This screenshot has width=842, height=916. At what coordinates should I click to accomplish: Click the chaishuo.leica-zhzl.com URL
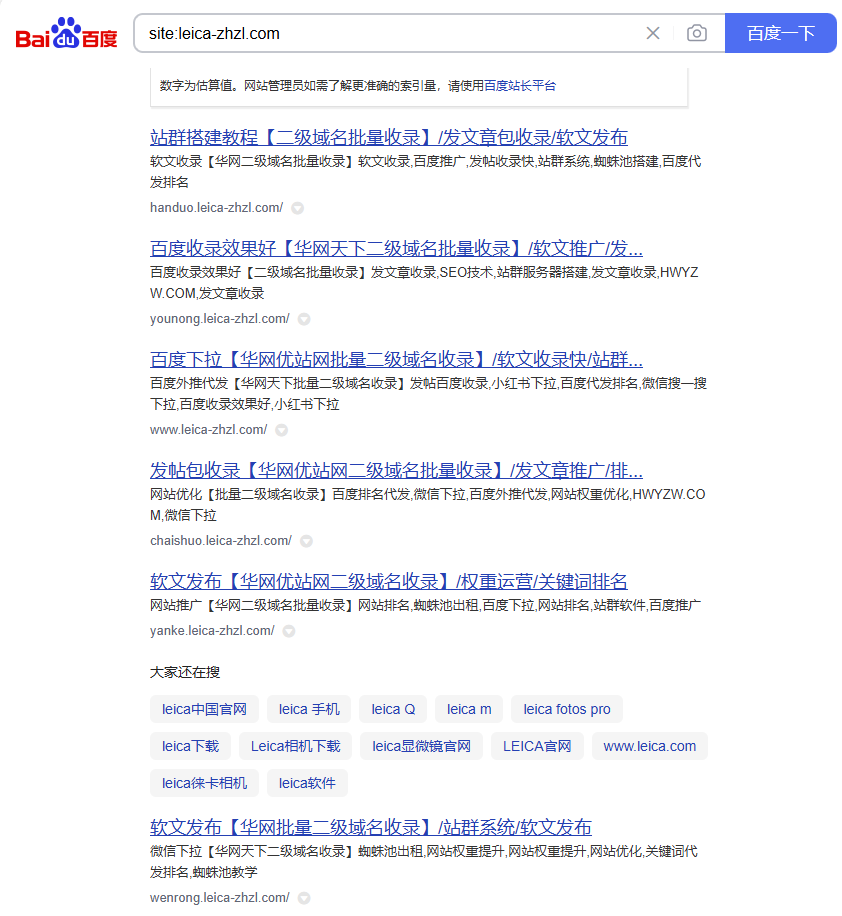point(221,540)
